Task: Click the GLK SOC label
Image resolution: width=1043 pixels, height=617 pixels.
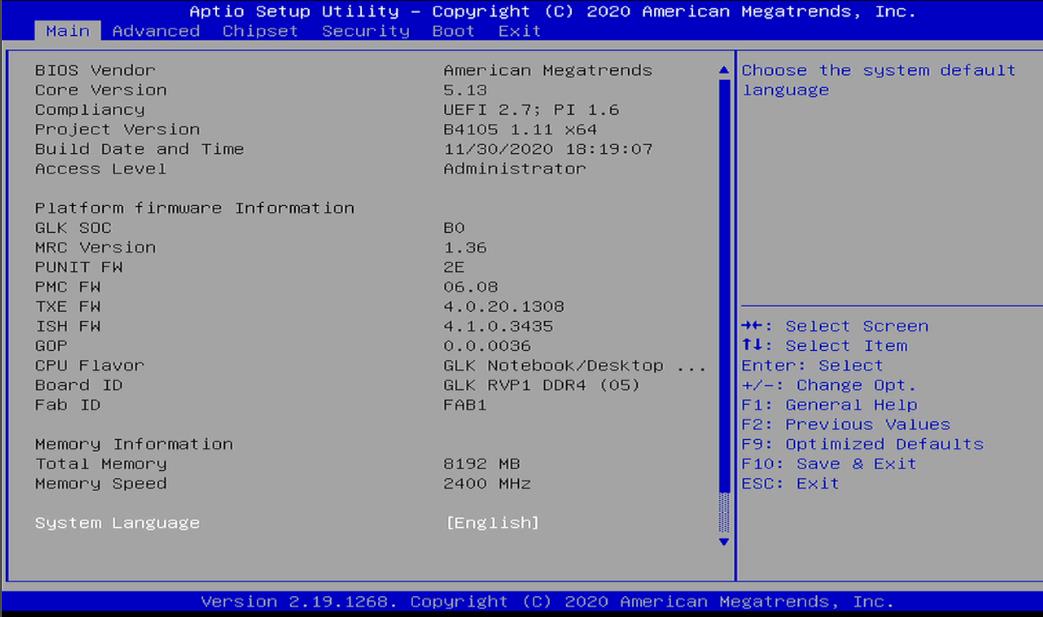Action: pos(73,227)
